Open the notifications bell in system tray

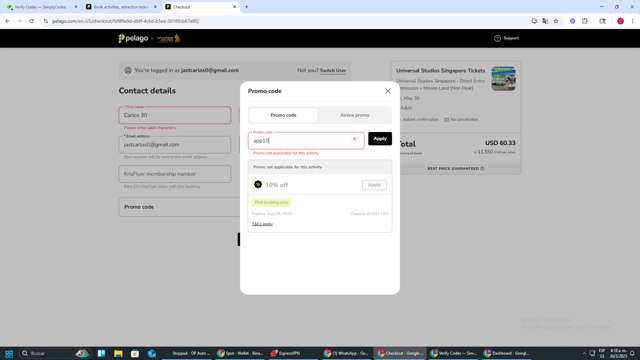pos(632,353)
